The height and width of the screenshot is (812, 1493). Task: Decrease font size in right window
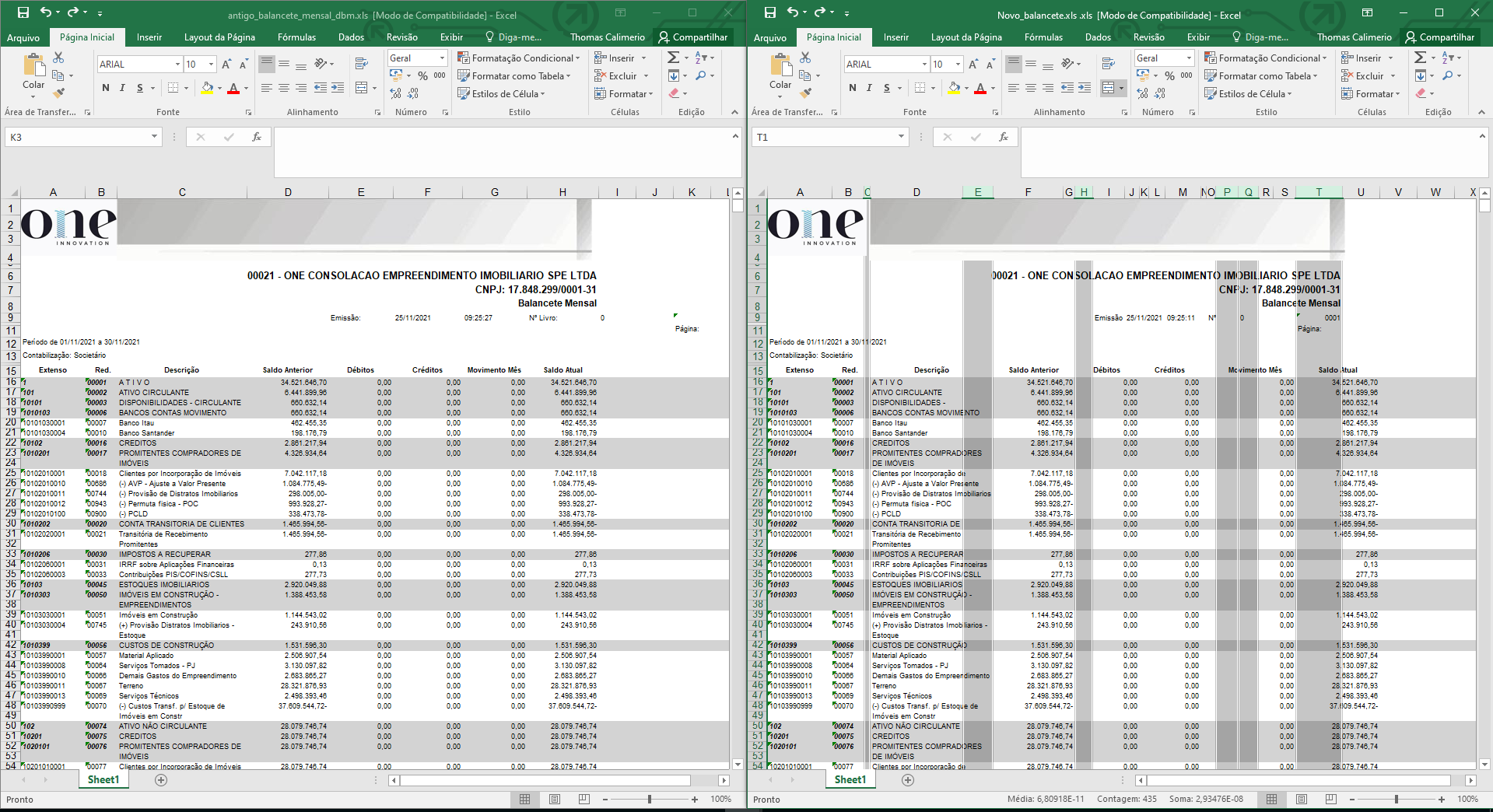click(991, 64)
